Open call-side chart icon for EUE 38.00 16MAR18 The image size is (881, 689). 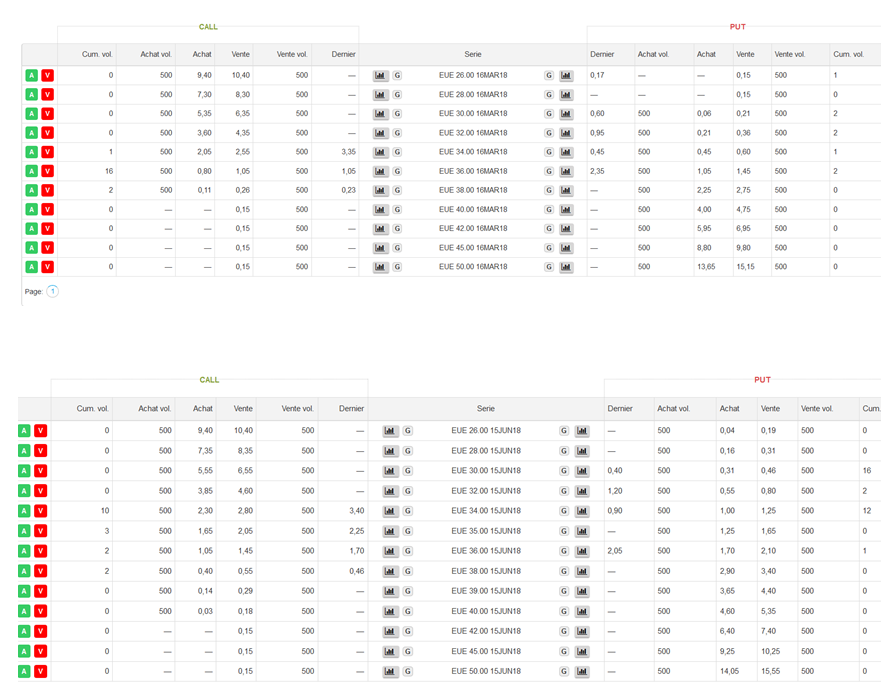(380, 191)
